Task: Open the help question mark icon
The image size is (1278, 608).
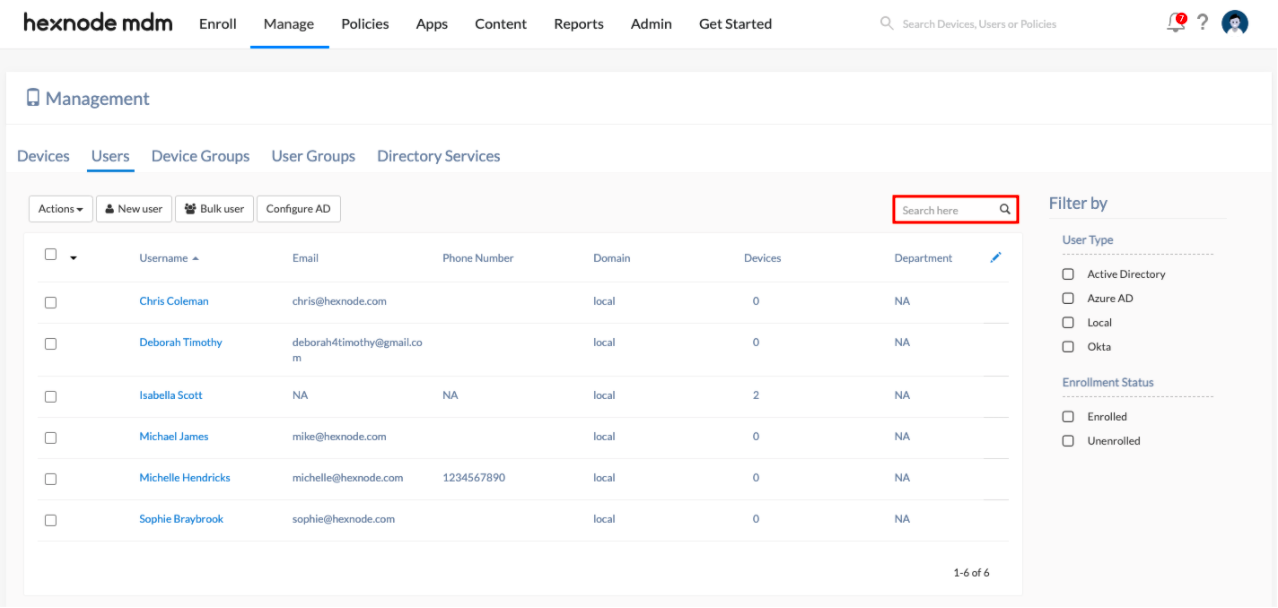Action: pos(1202,22)
